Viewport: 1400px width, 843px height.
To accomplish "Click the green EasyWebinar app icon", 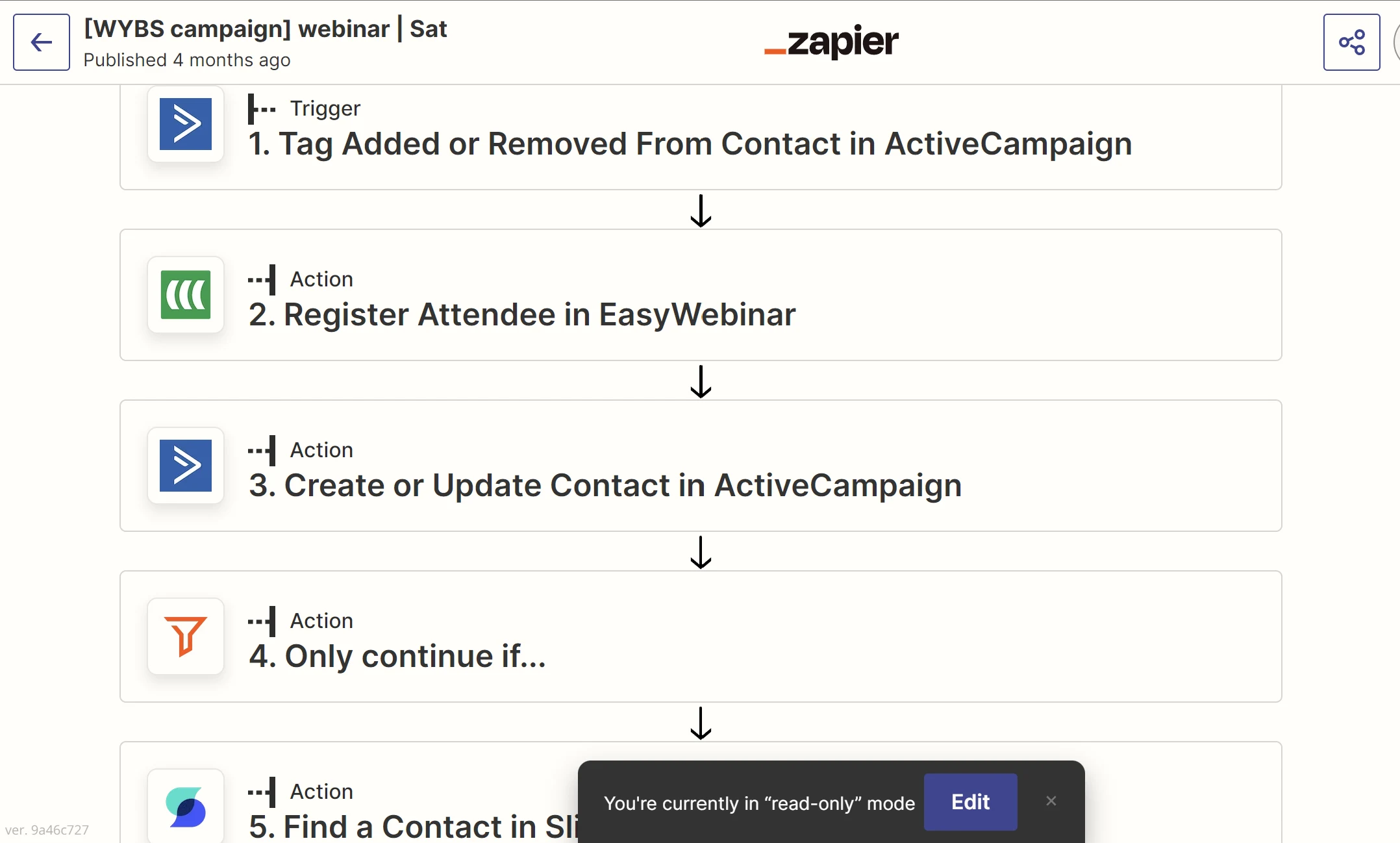I will [x=186, y=295].
